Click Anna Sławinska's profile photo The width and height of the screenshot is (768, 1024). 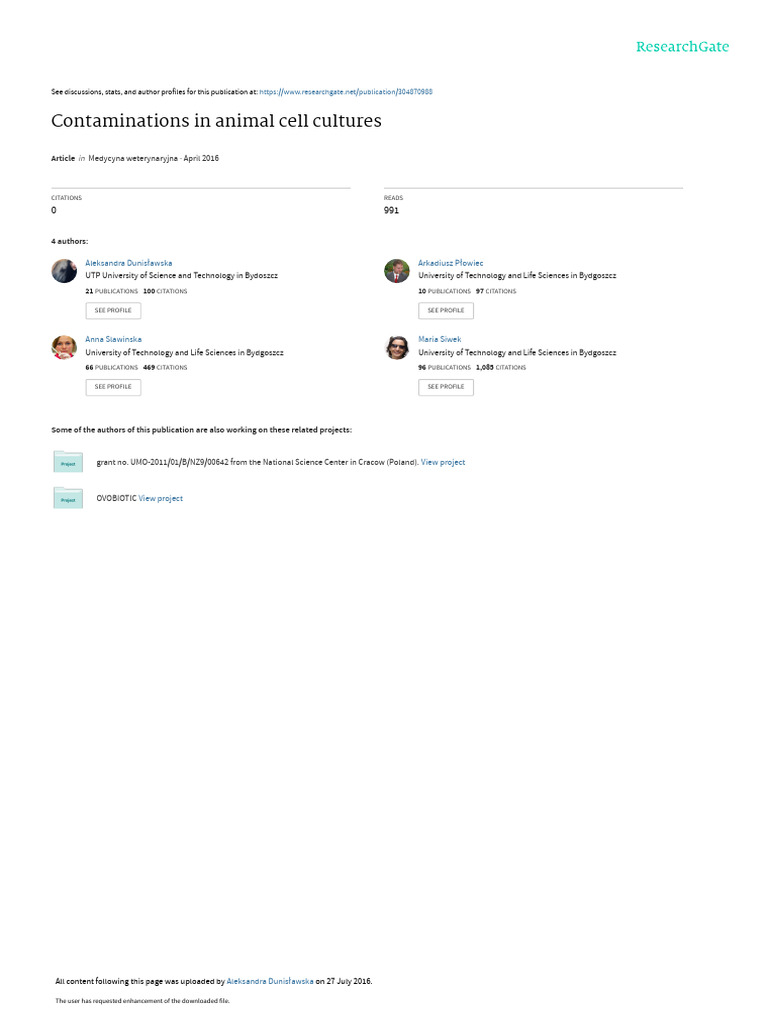tap(64, 347)
